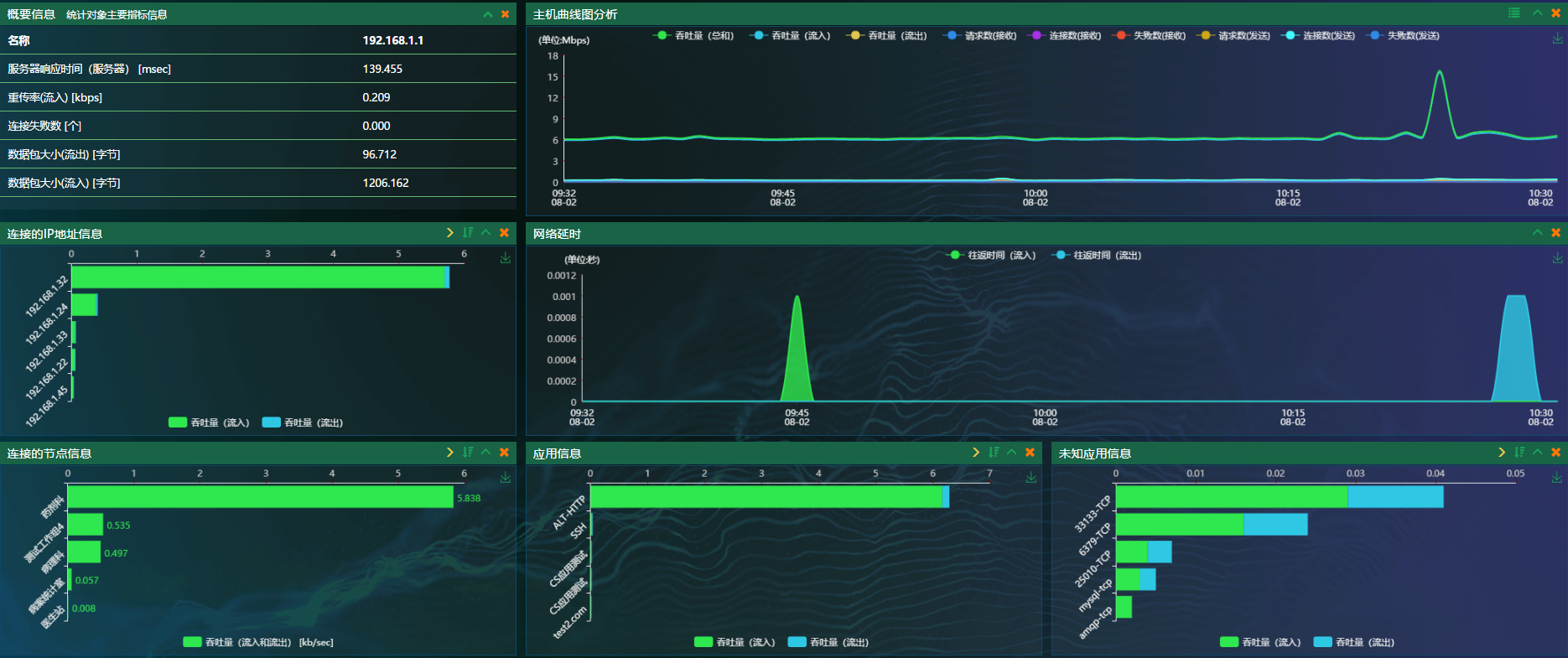Toggle 吞吐量(流入和流出) legend in 节点信息 chart

(x=258, y=642)
